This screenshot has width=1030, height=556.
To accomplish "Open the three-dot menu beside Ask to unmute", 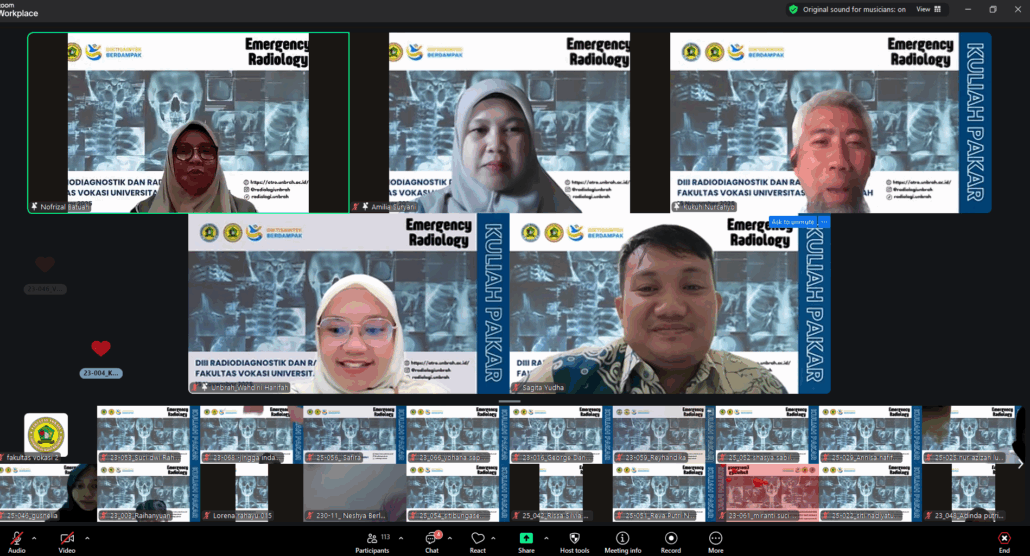I will pos(823,222).
